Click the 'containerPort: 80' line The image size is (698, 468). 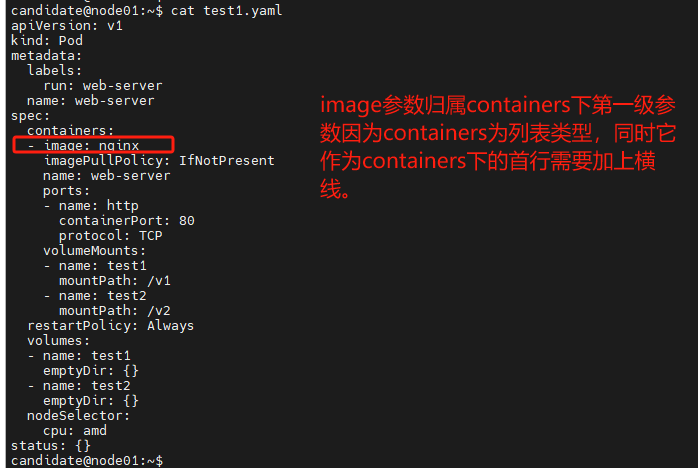126,220
